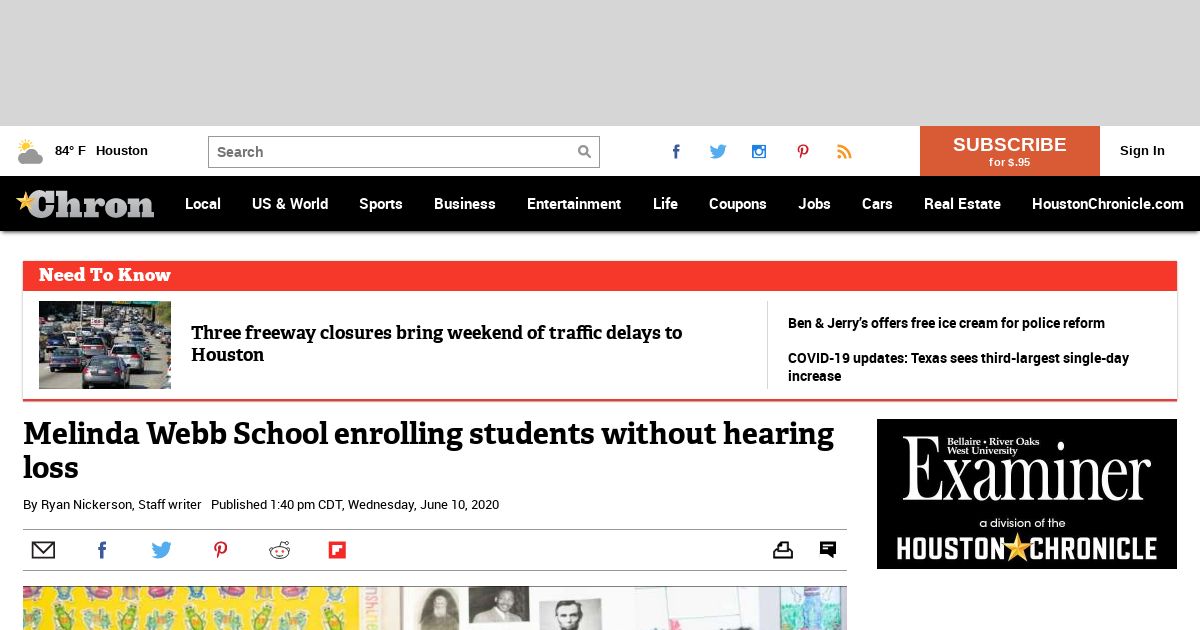1200x630 pixels.
Task: Click the Need To Know header
Action: point(105,275)
